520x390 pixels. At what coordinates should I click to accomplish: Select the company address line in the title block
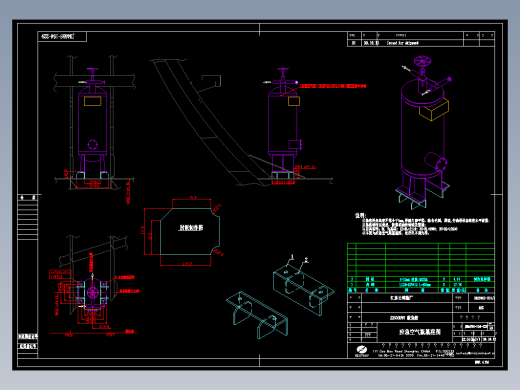click(413, 351)
